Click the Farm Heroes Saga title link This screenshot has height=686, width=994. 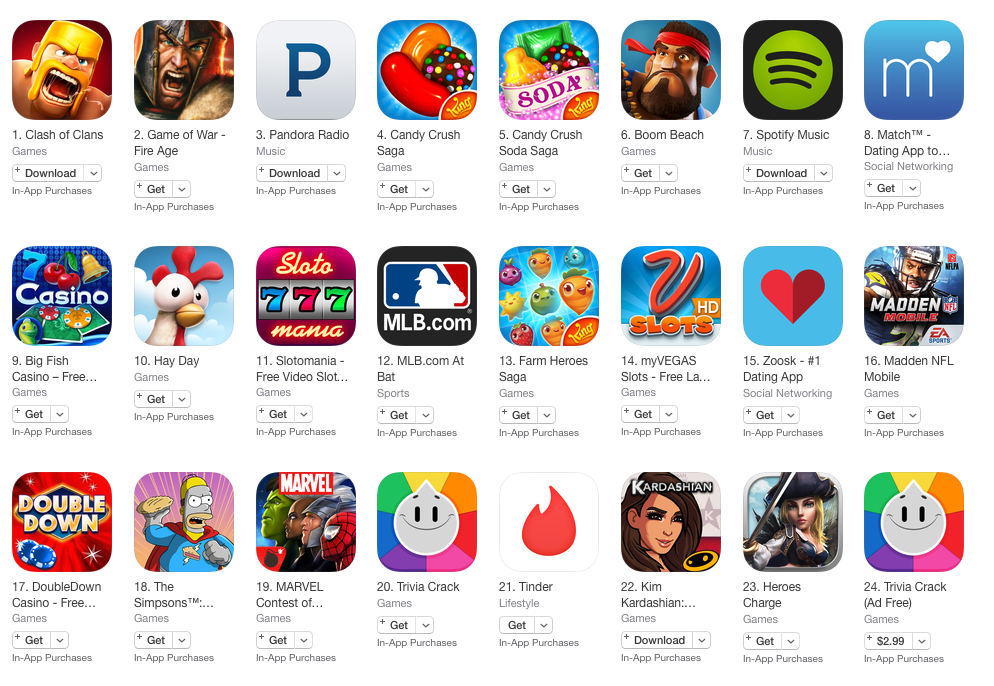[x=543, y=368]
